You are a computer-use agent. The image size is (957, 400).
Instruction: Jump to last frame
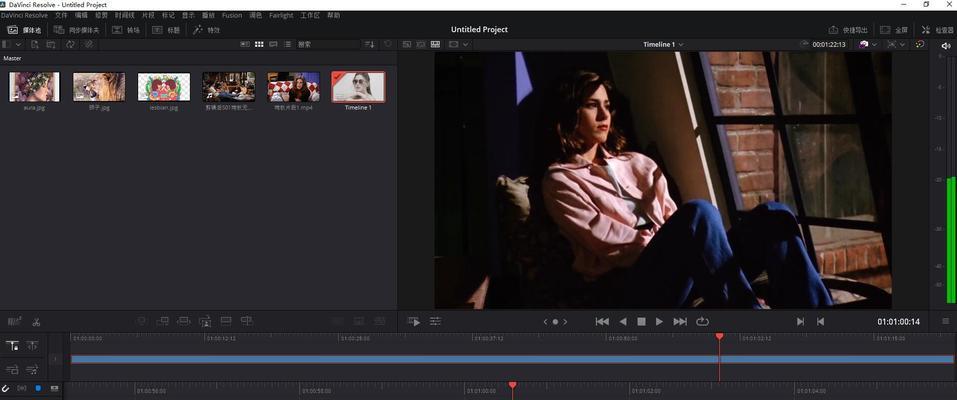pyautogui.click(x=680, y=321)
